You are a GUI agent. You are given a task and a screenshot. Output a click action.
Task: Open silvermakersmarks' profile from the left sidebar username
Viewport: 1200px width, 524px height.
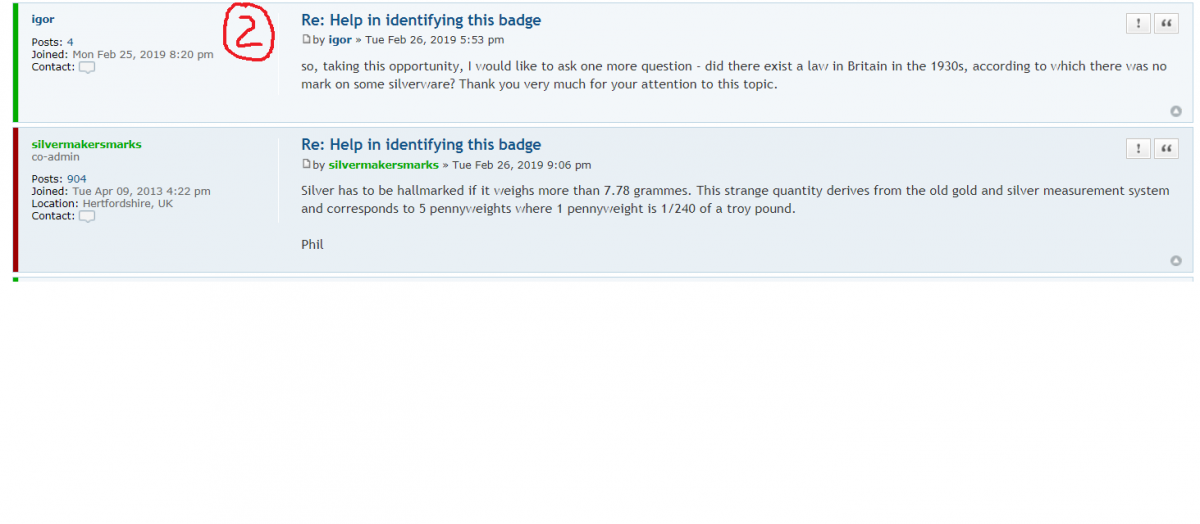click(87, 144)
